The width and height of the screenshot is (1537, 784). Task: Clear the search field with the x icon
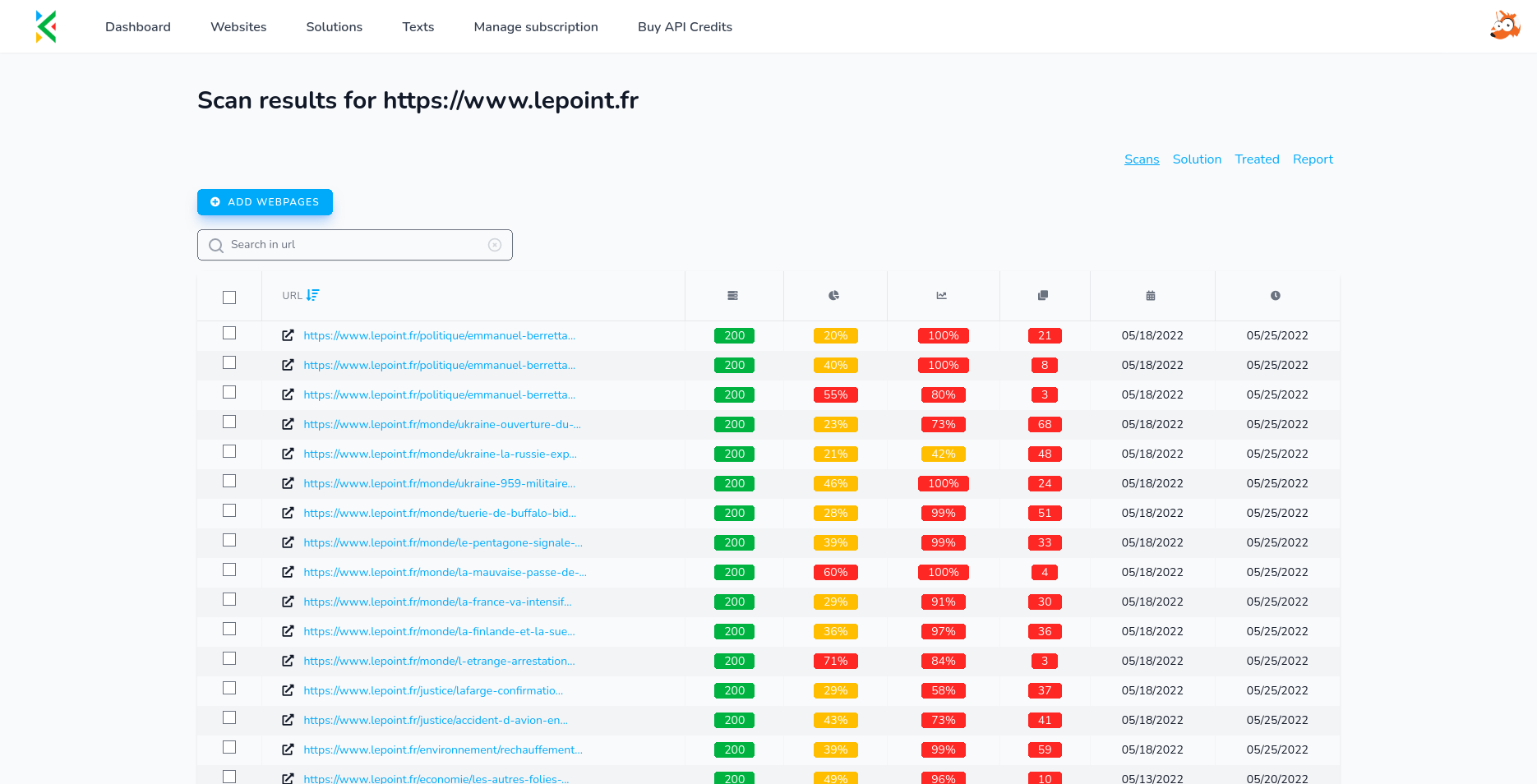(495, 245)
